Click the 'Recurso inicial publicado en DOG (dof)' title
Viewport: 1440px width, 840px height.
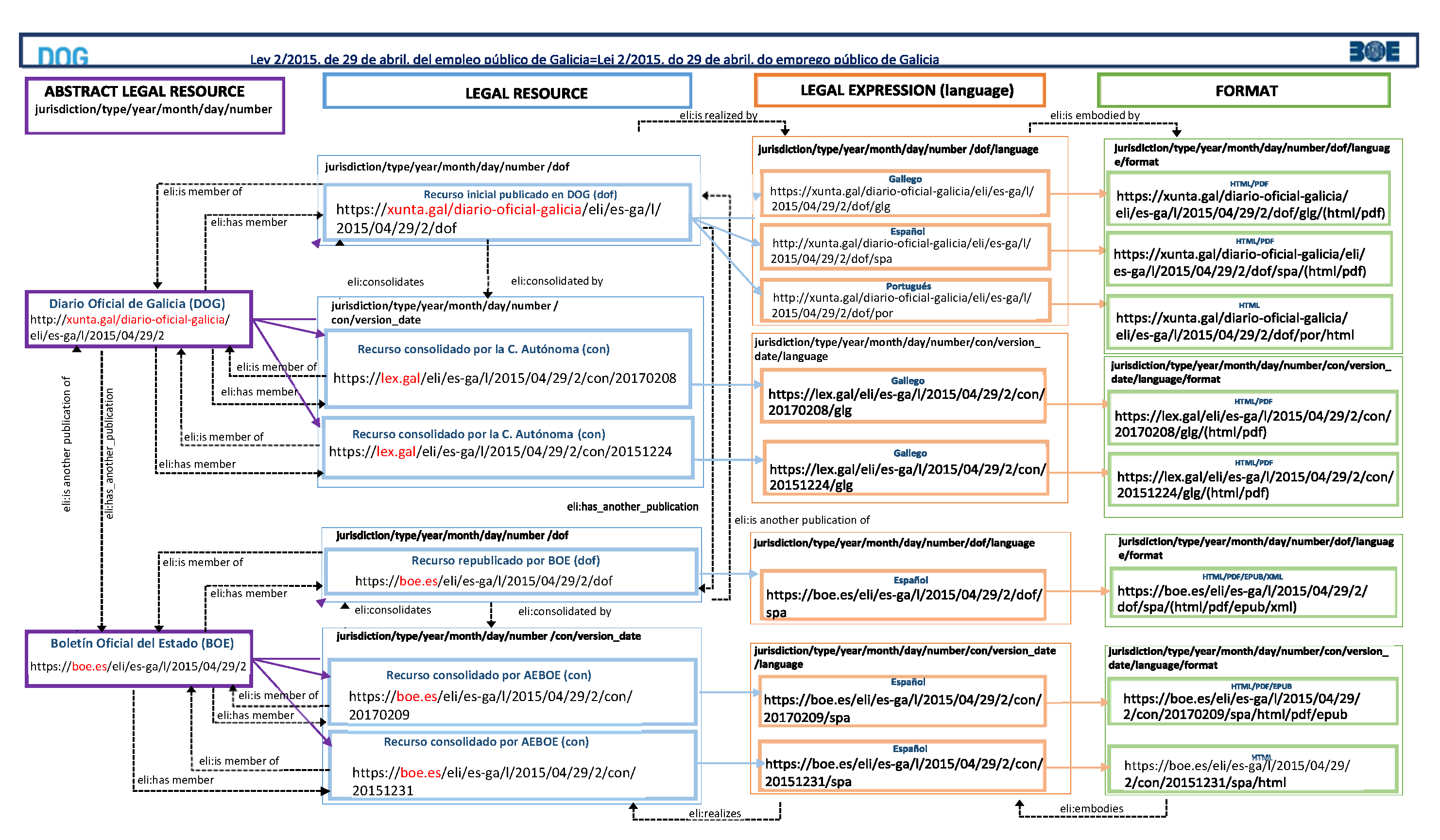[x=521, y=194]
